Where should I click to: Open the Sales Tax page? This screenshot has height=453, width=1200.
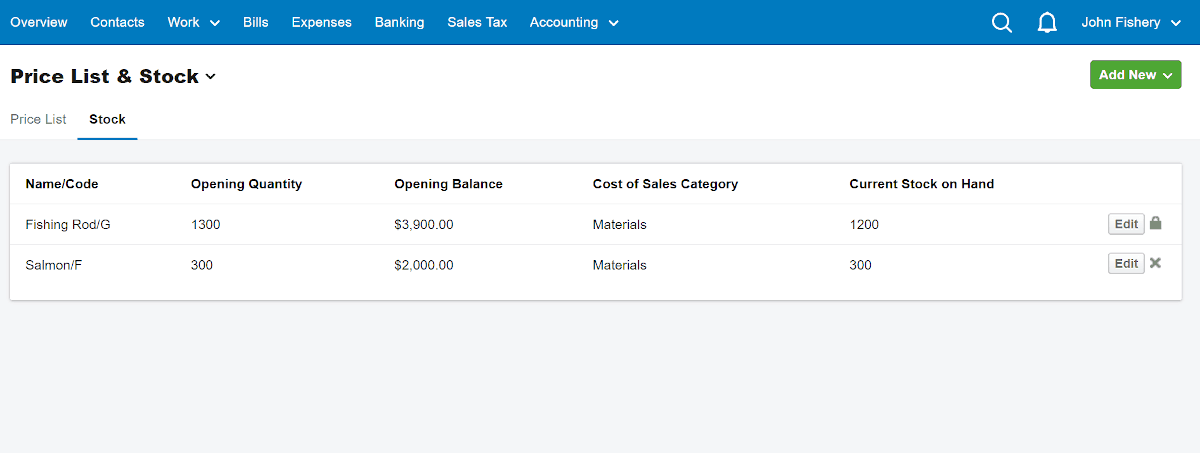[x=477, y=22]
